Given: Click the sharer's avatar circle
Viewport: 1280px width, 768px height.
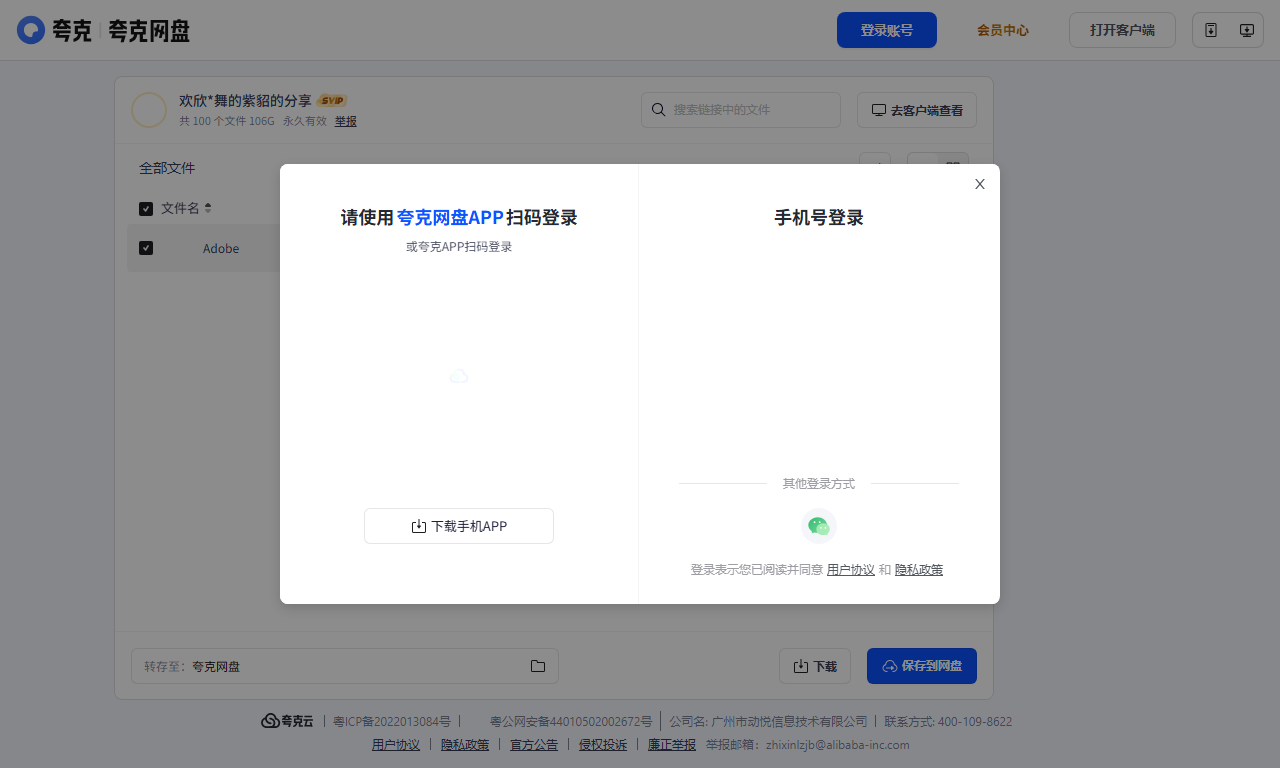Looking at the screenshot, I should pos(149,110).
